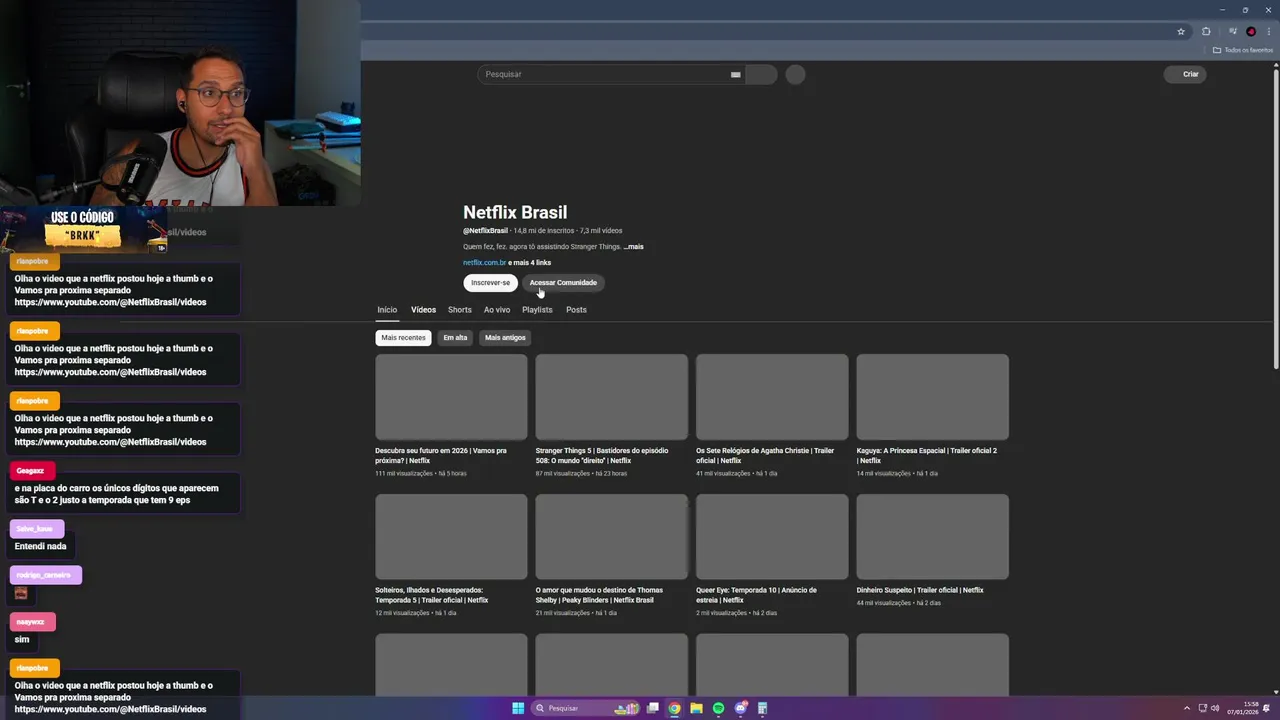This screenshot has width=1280, height=720.
Task: Click the network icon in system tray
Action: 1203,708
